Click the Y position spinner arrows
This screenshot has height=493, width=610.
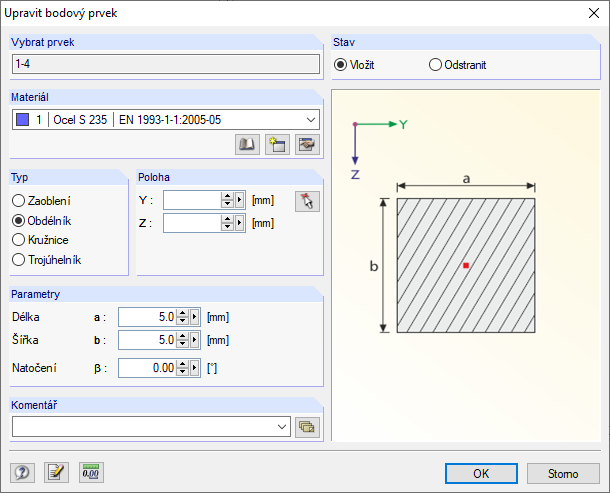click(x=227, y=200)
